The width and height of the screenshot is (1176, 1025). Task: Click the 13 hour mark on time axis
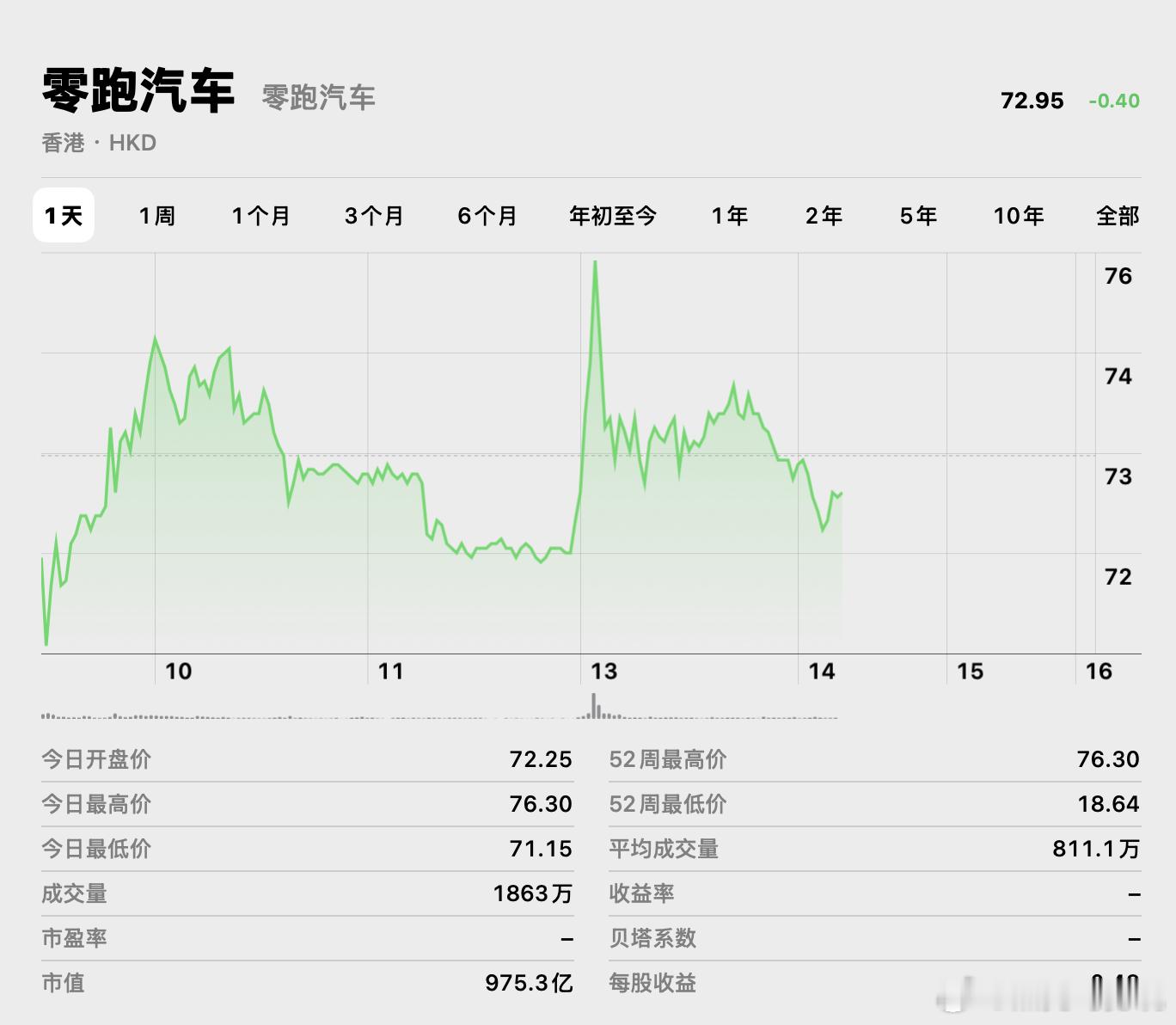[604, 671]
